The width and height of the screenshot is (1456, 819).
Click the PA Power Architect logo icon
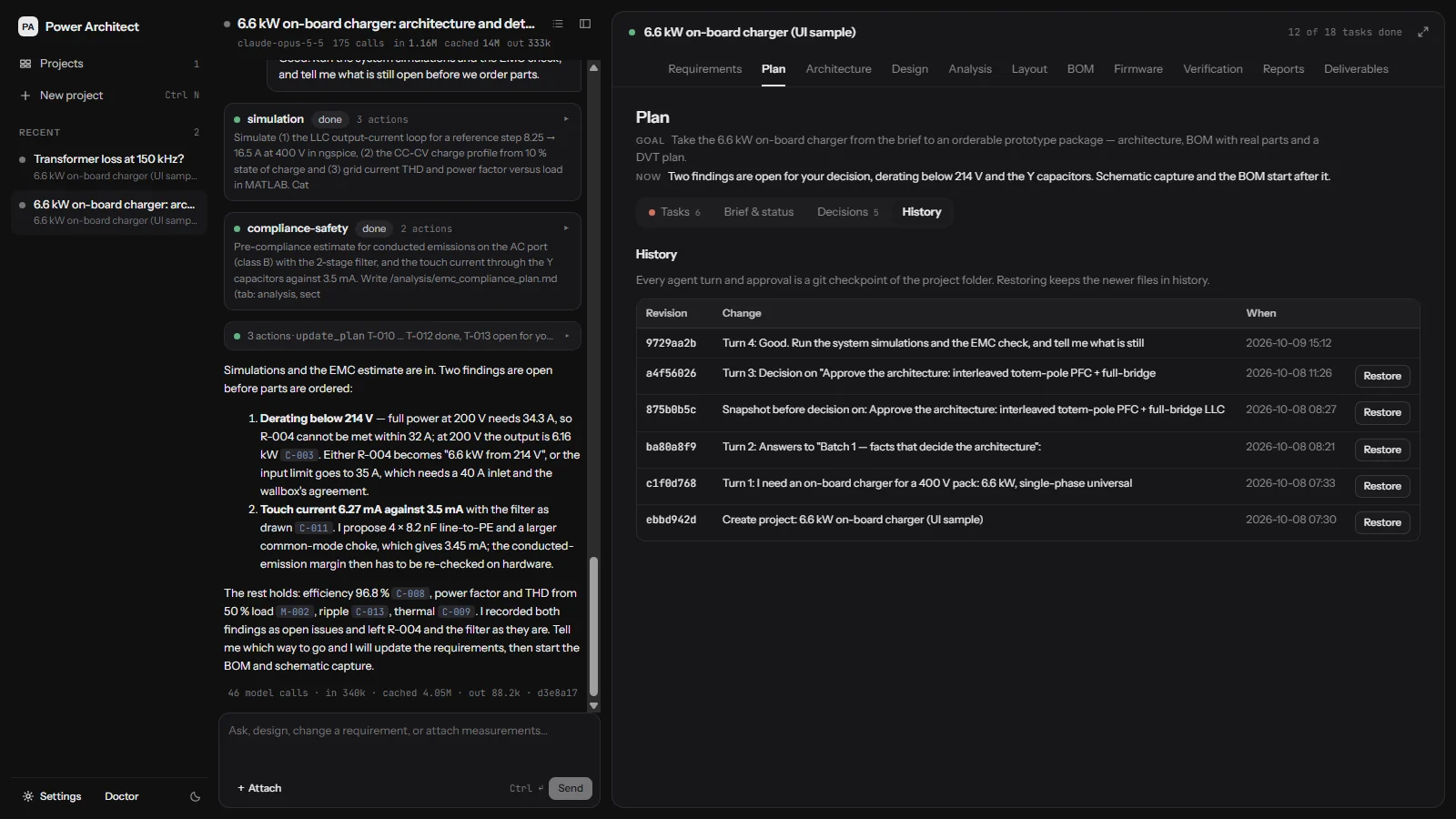pos(28,26)
